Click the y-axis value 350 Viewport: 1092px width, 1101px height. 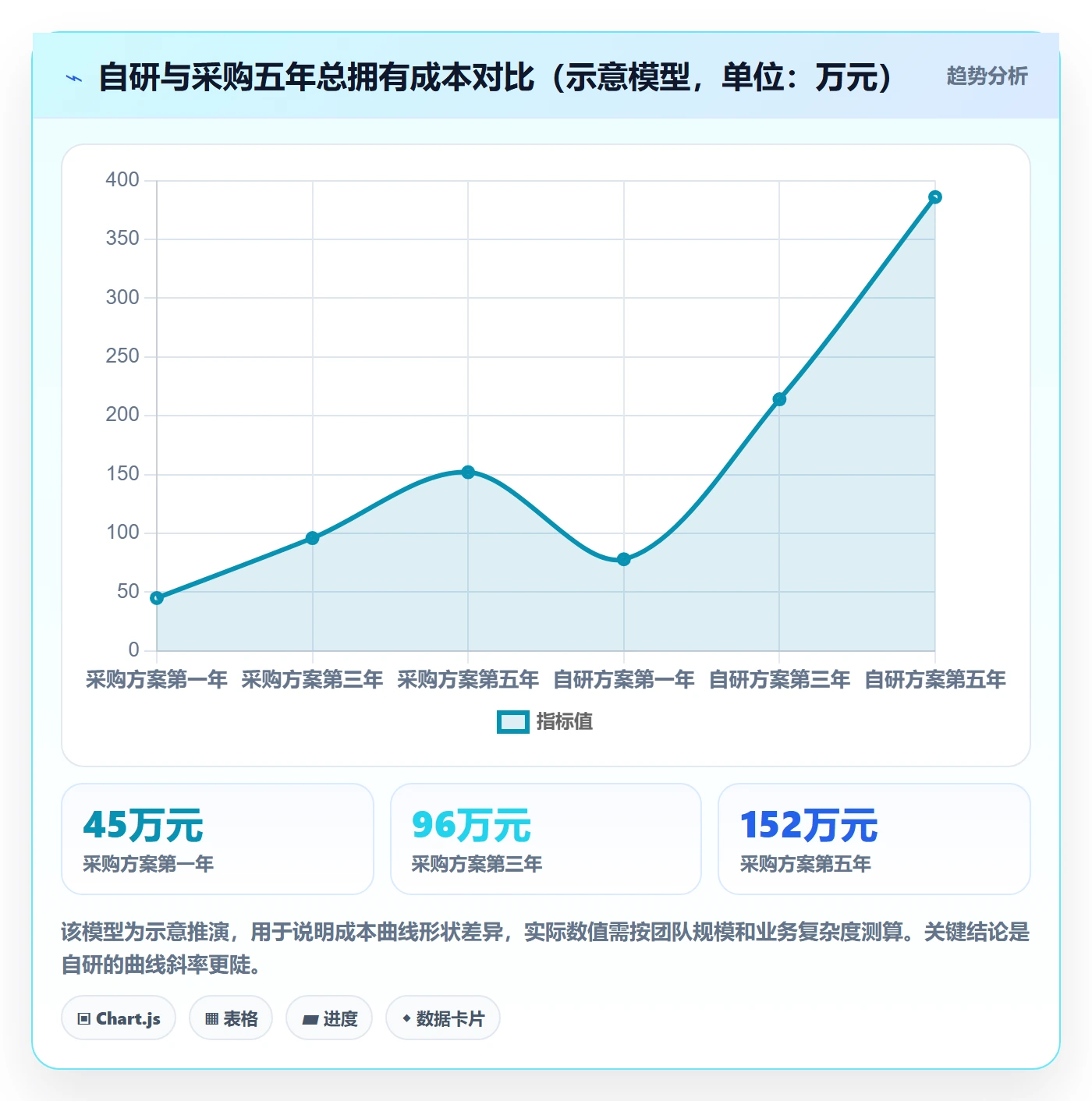[x=122, y=239]
